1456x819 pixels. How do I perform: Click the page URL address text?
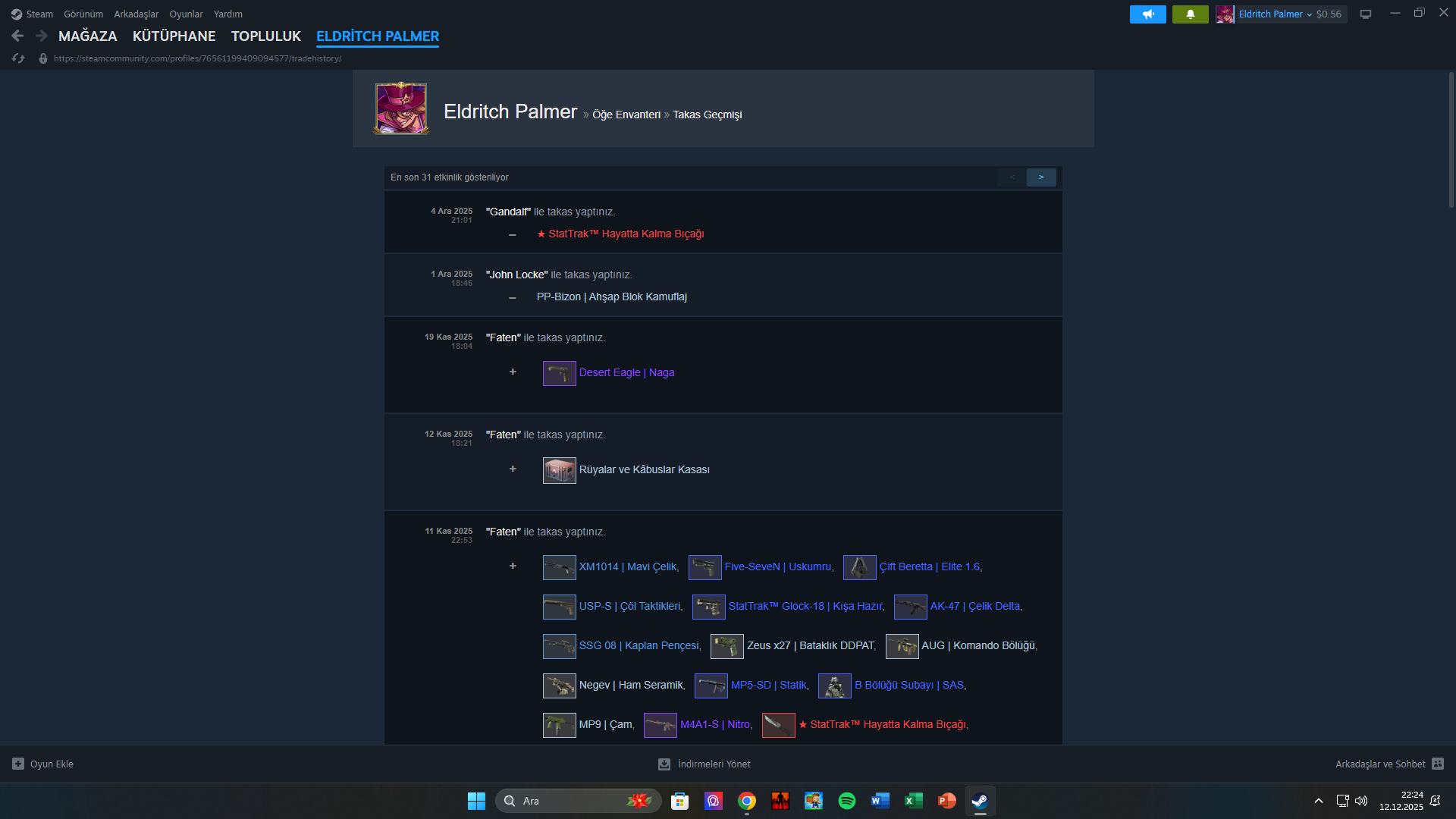pyautogui.click(x=197, y=58)
